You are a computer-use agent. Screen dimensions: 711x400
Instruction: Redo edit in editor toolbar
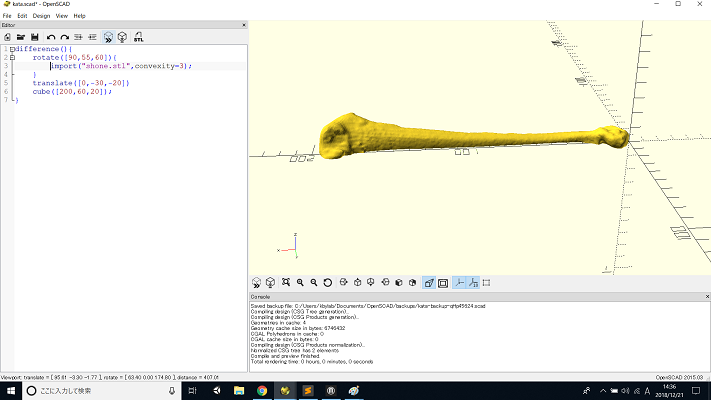65,37
